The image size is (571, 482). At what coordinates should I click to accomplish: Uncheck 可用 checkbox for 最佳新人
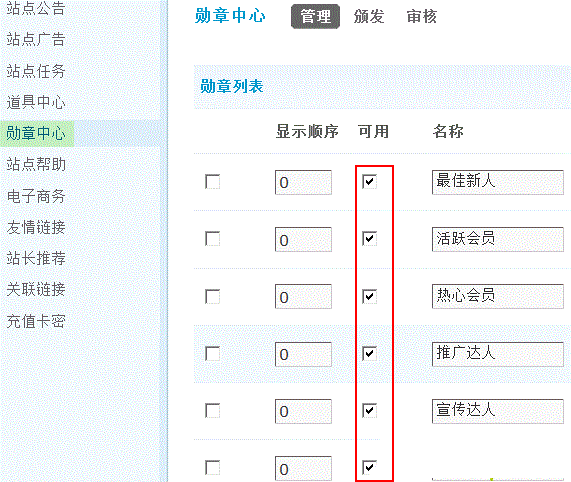369,181
